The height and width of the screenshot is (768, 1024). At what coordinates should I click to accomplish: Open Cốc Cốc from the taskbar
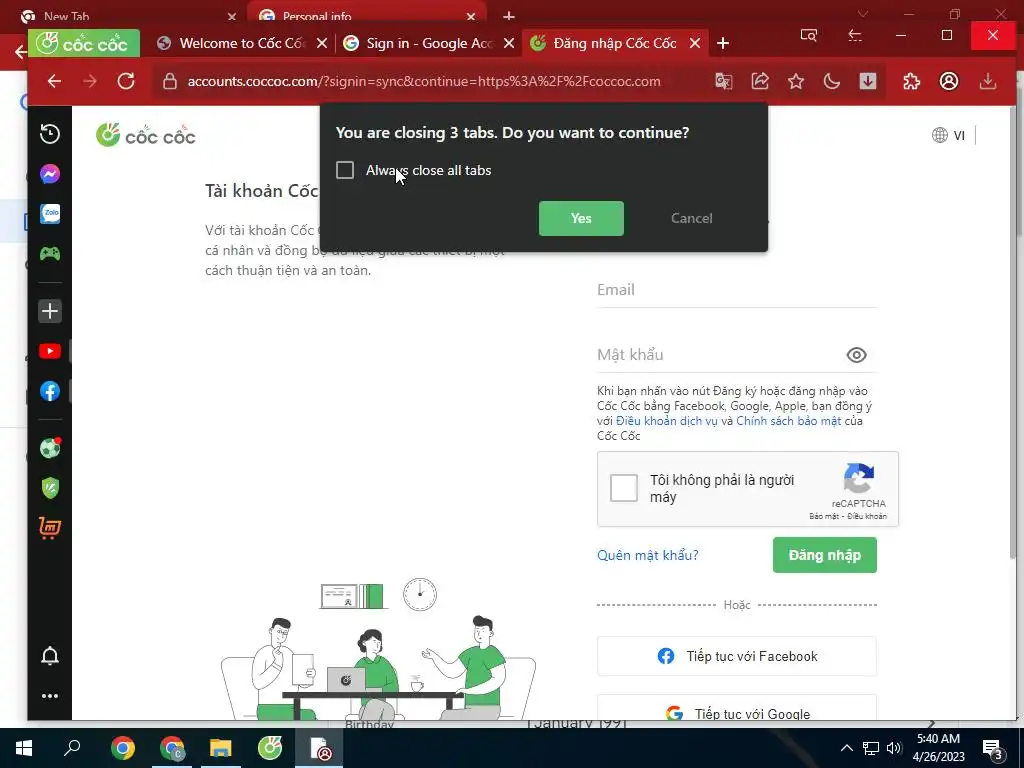click(x=270, y=748)
